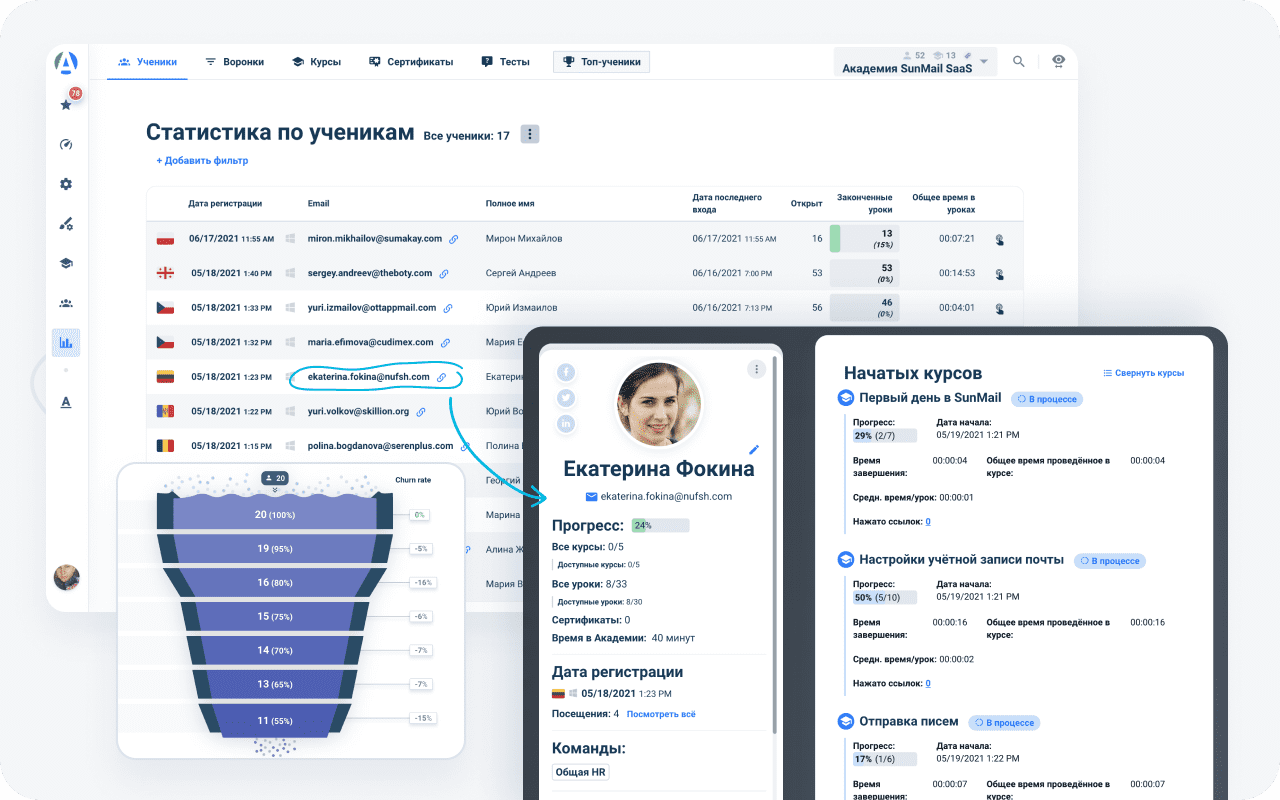The width and height of the screenshot is (1280, 800).
Task: Click the 24% progress bar on profile
Action: [660, 525]
